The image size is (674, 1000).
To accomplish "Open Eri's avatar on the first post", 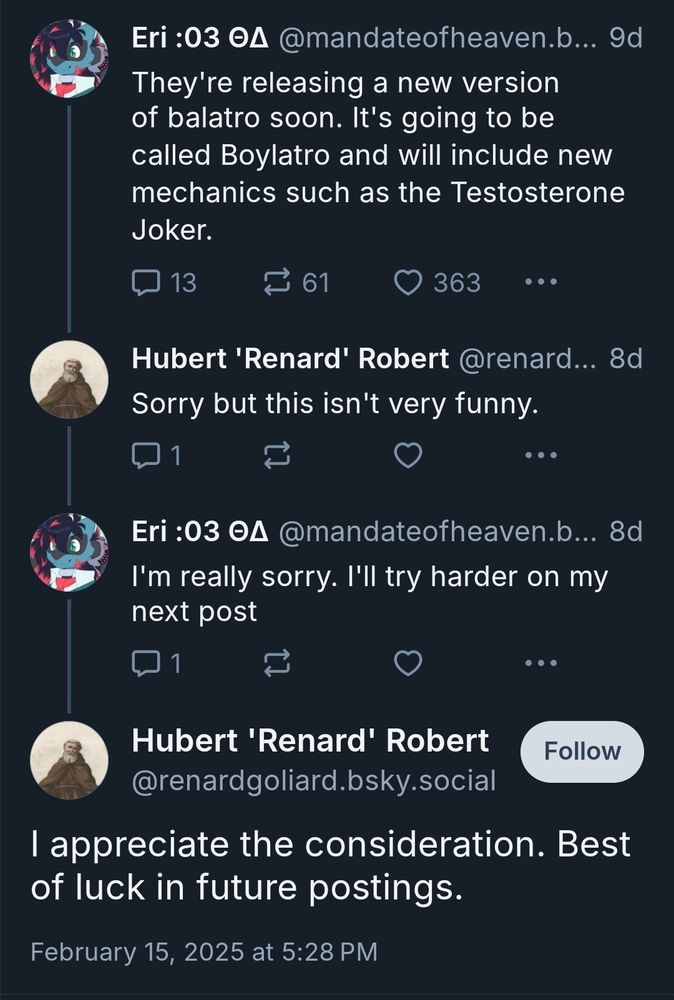I will (69, 58).
